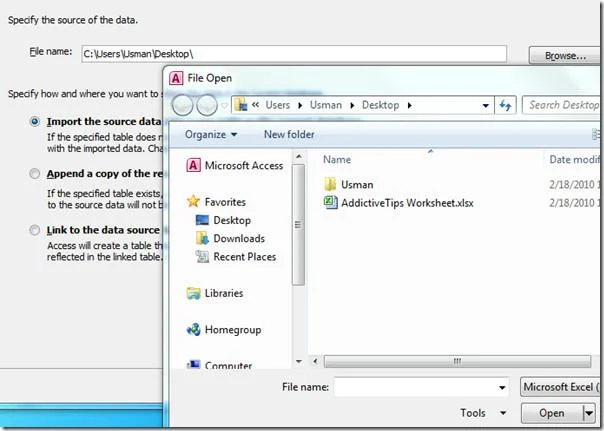This screenshot has height=431, width=604.
Task: Click the refresh button beside address bar
Action: click(505, 105)
